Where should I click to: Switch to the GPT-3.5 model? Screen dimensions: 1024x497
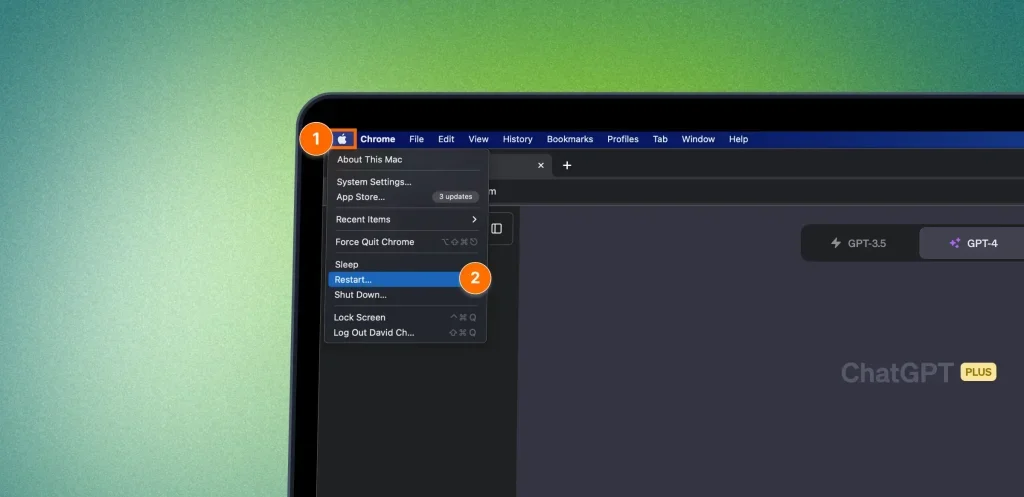click(859, 243)
